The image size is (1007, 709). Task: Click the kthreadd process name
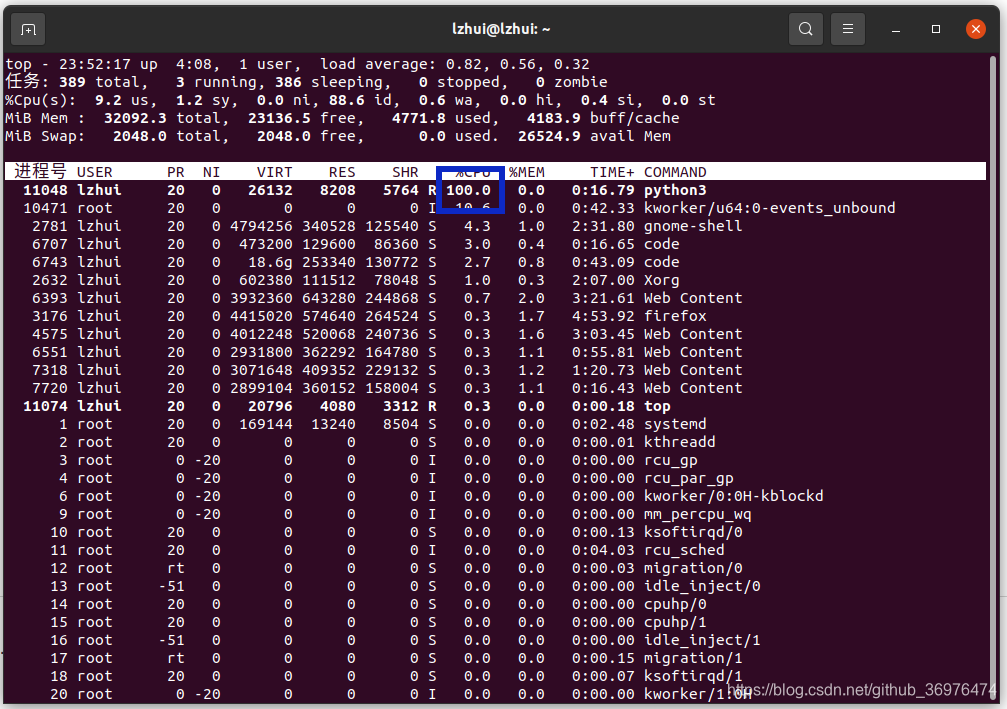pyautogui.click(x=679, y=442)
